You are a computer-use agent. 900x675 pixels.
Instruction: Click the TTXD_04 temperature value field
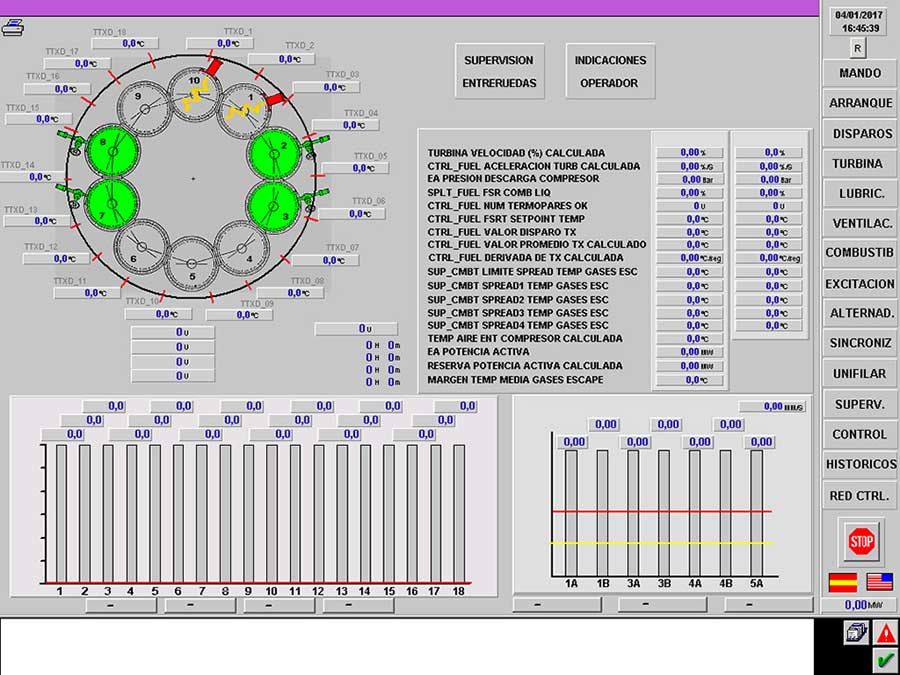click(346, 125)
